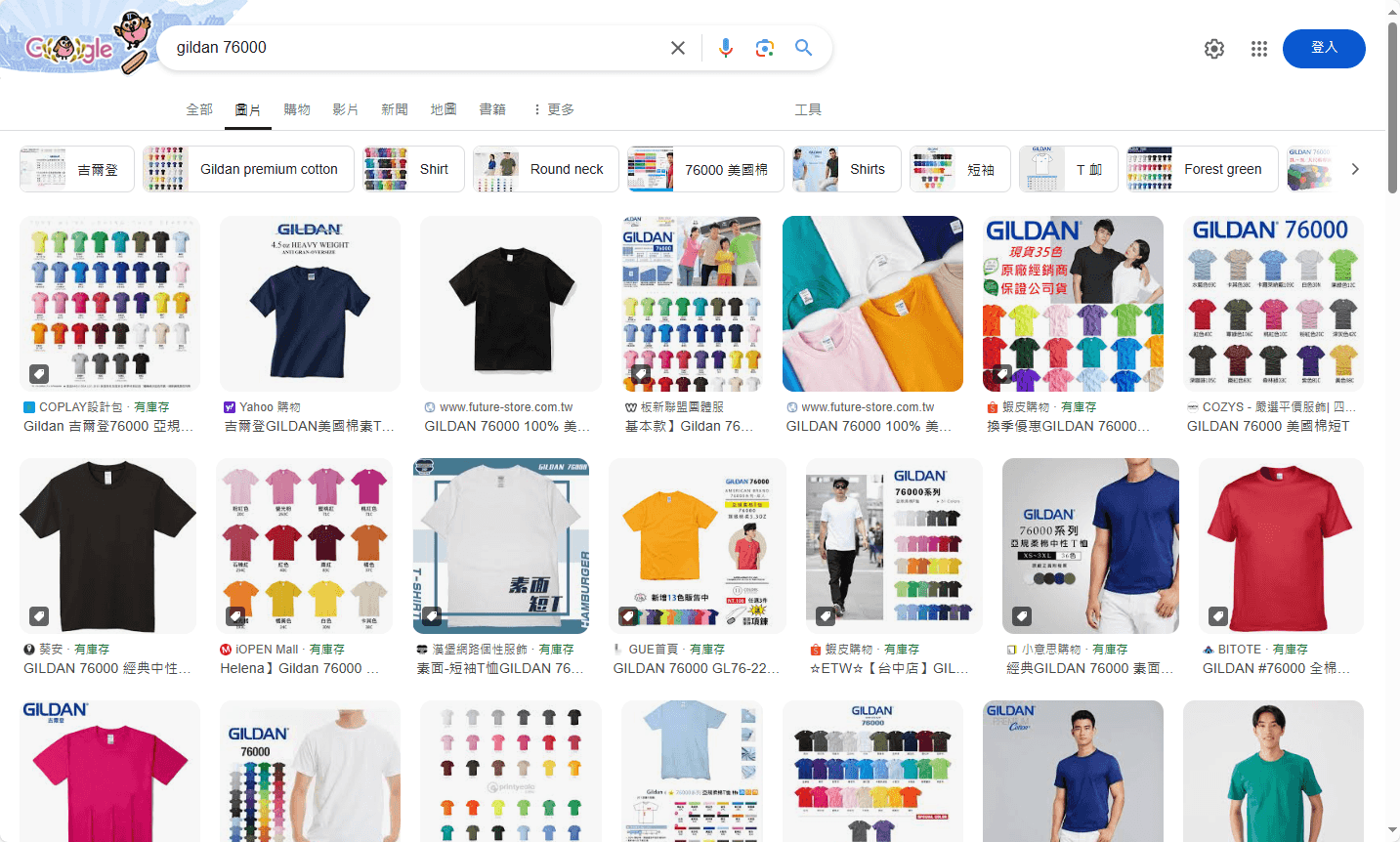Open the Google apps grid icon
1400x842 pixels.
(x=1259, y=49)
